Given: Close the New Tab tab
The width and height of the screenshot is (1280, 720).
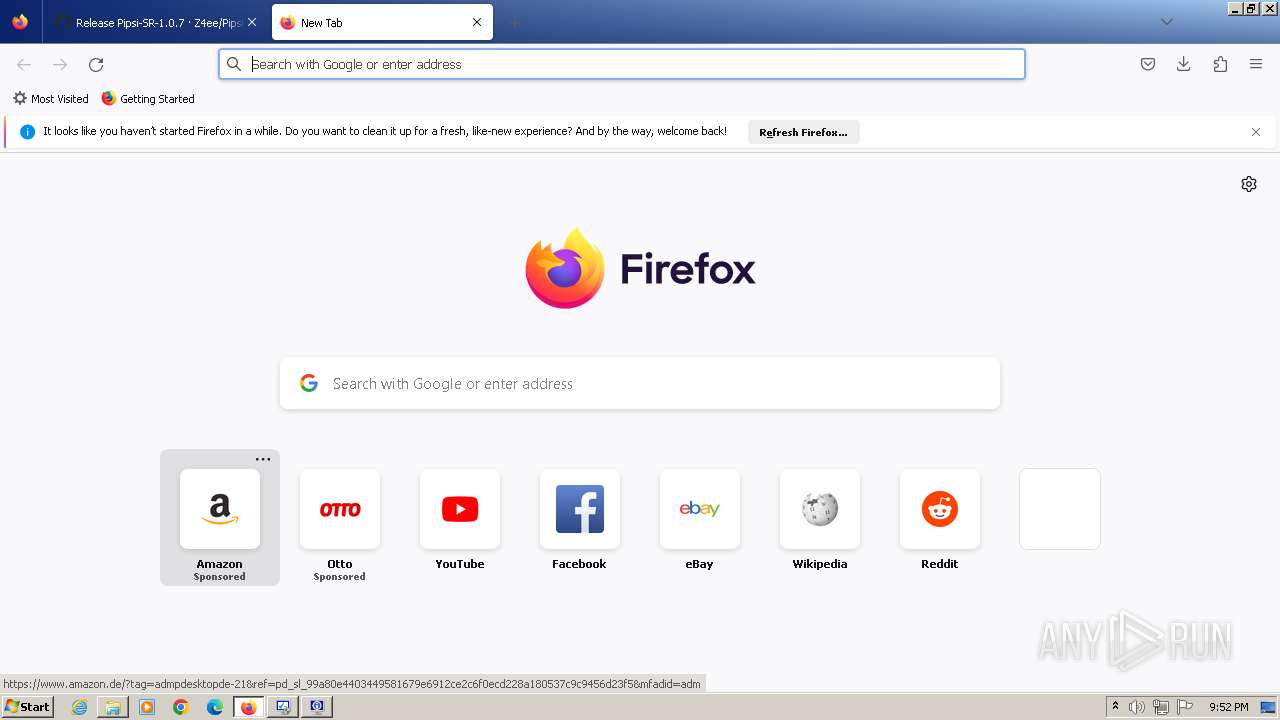Looking at the screenshot, I should click(x=477, y=22).
